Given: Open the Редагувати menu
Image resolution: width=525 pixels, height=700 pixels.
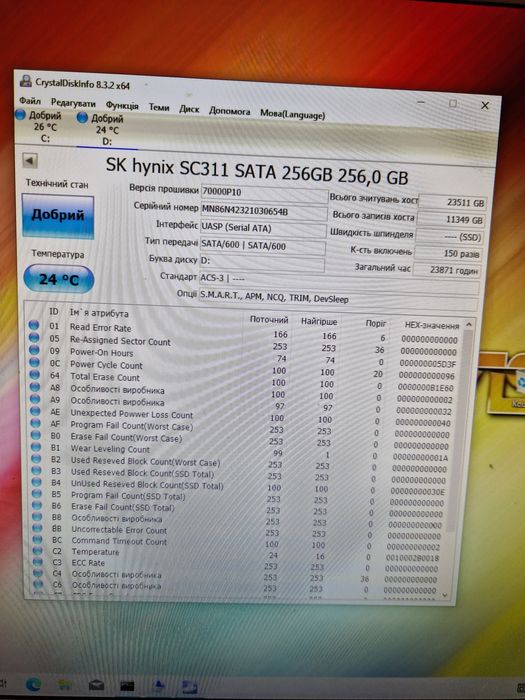Looking at the screenshot, I should point(73,103).
